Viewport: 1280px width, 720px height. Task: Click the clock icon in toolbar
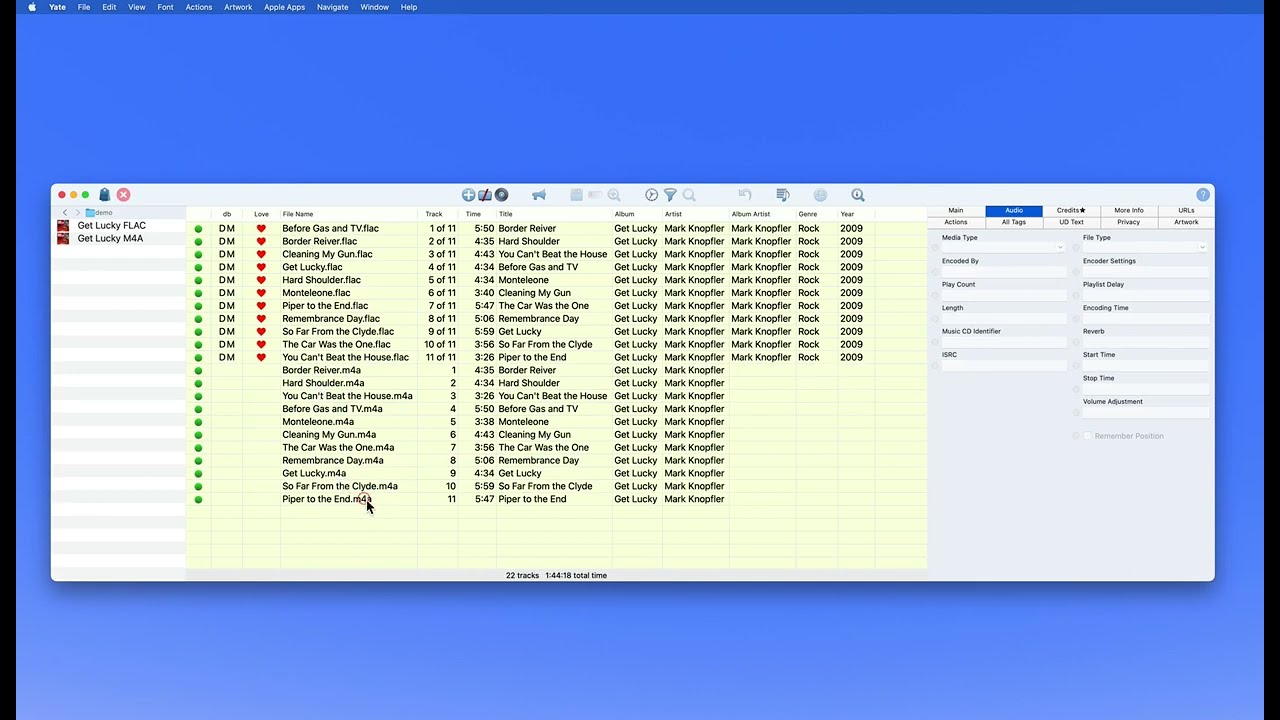pyautogui.click(x=651, y=195)
